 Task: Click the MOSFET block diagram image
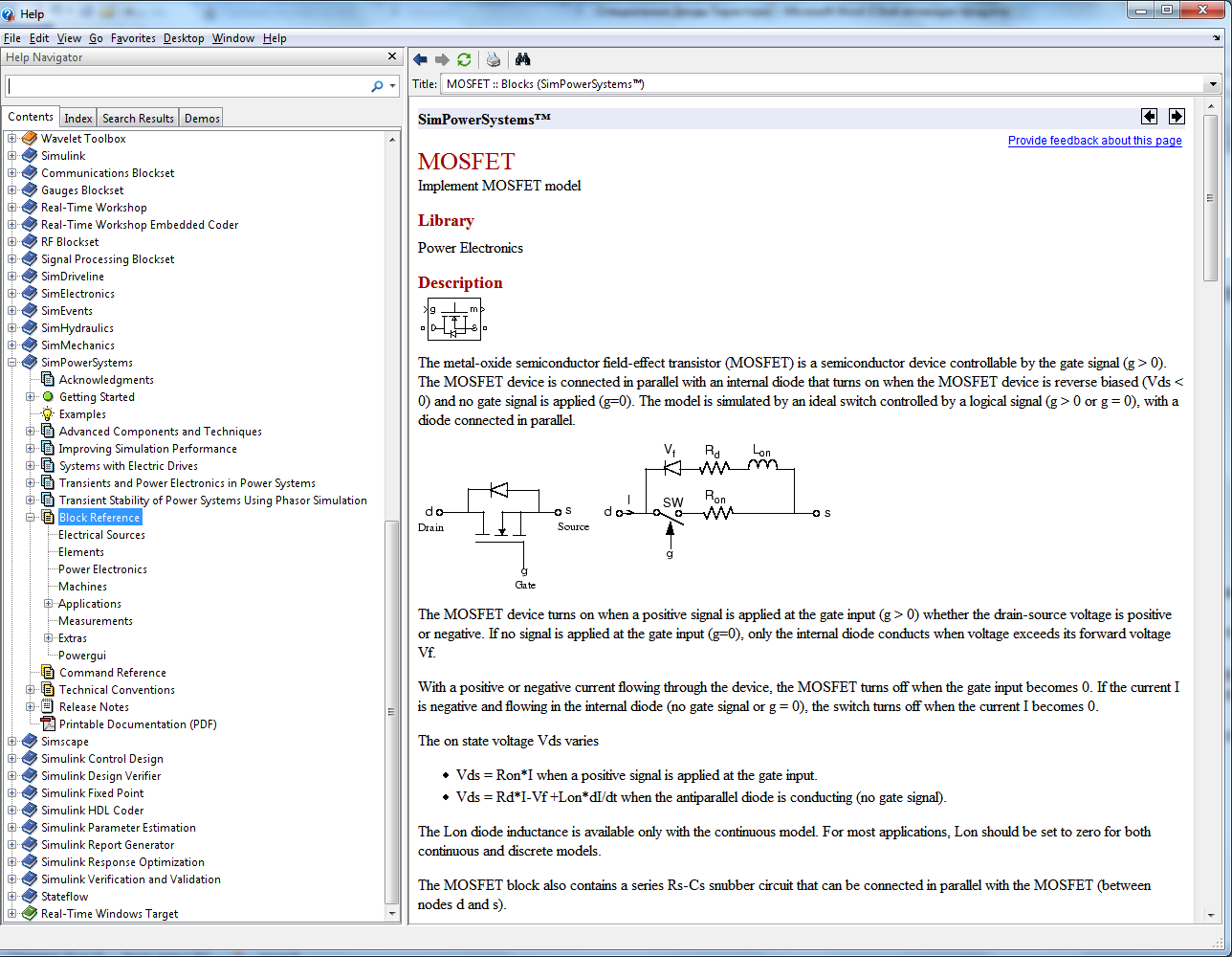click(454, 319)
